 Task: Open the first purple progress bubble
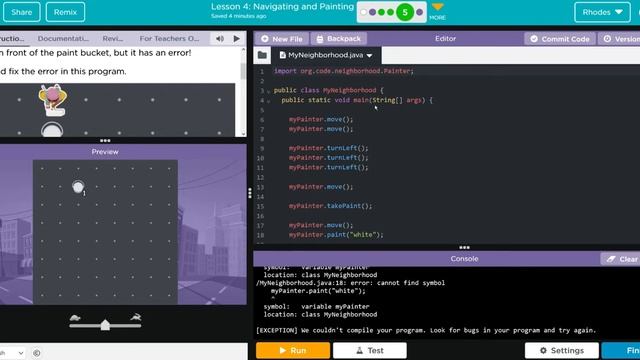pos(372,12)
